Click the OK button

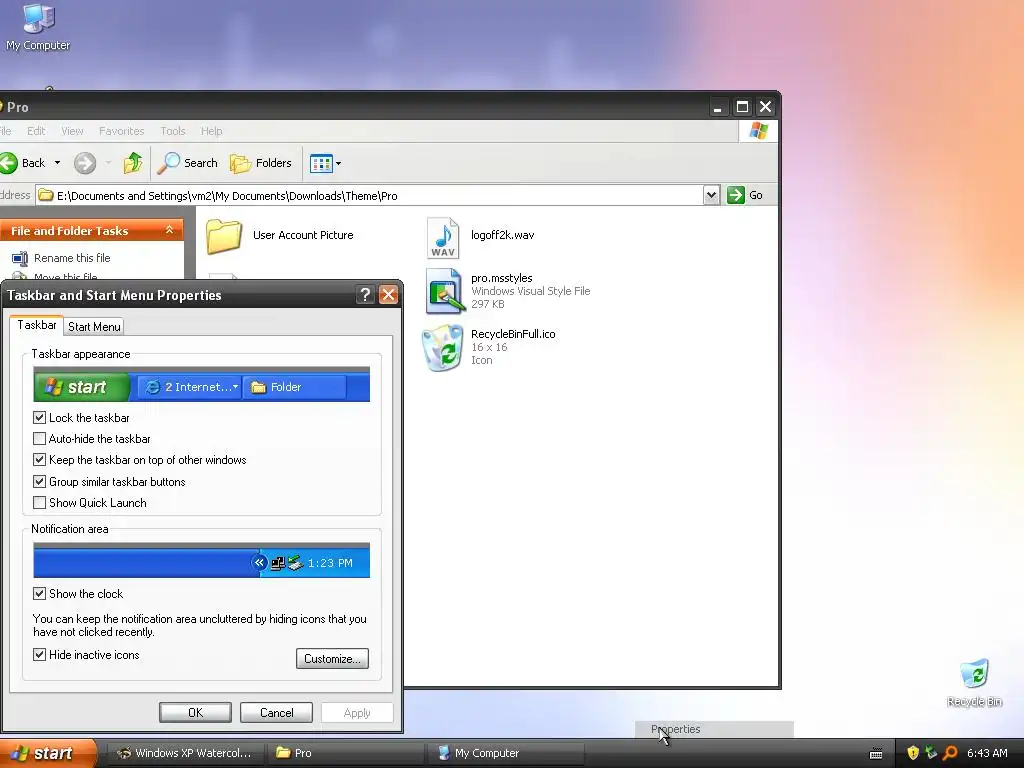[x=195, y=712]
